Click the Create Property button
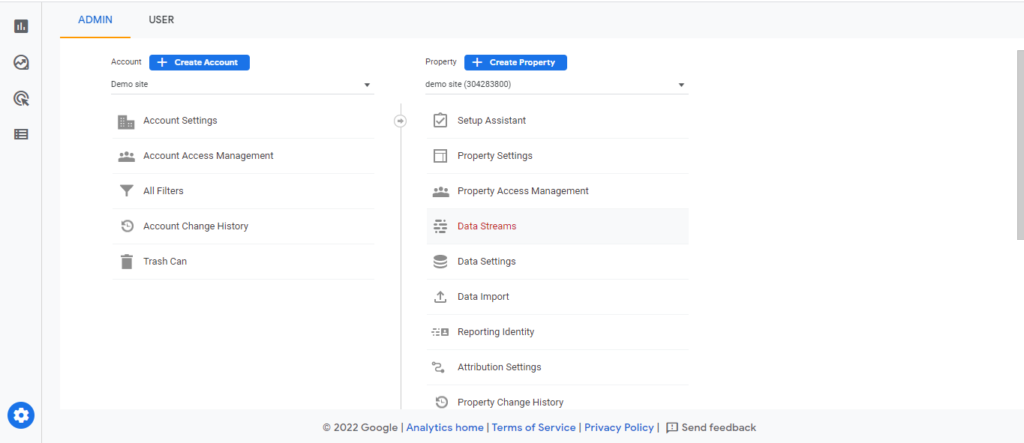The height and width of the screenshot is (443, 1024). tap(515, 62)
